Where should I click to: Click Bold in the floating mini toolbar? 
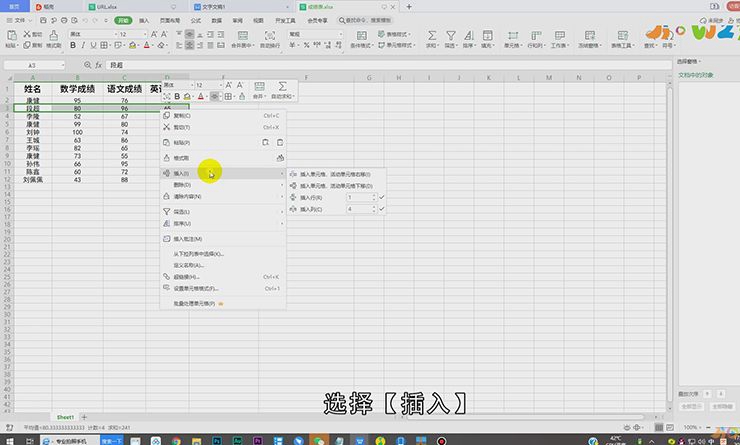[x=177, y=96]
